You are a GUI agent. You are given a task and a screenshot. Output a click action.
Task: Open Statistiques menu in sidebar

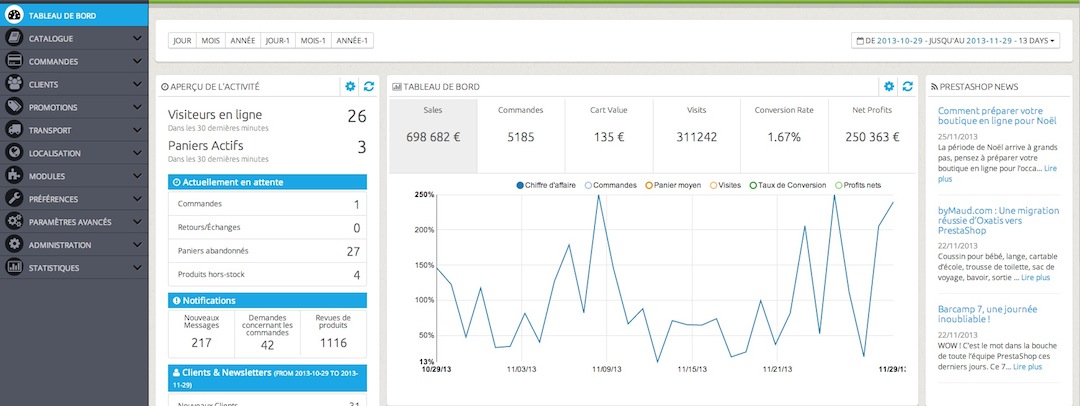pyautogui.click(x=74, y=267)
